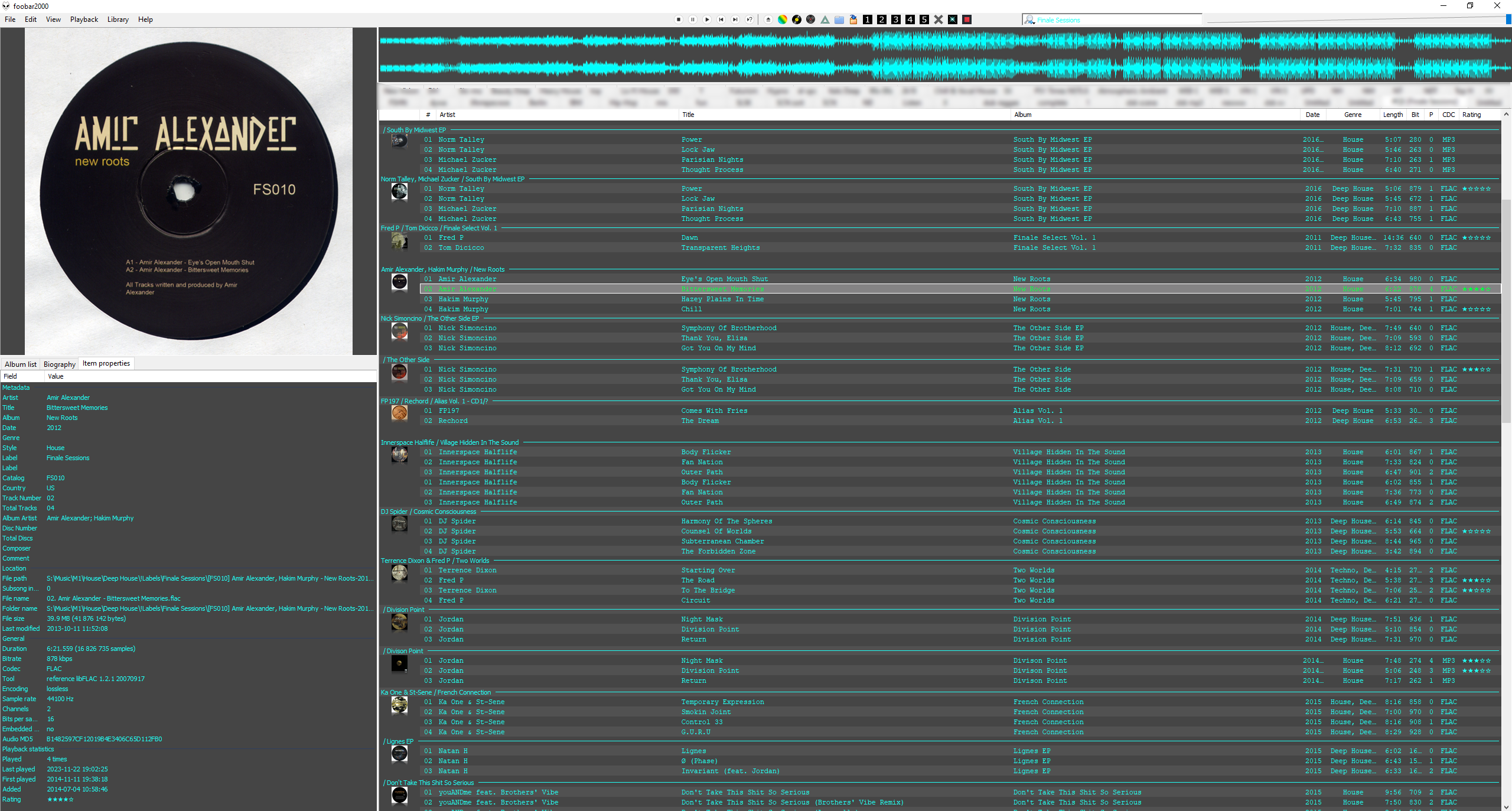The width and height of the screenshot is (1512, 811).
Task: Switch to the Biography tab
Action: (x=59, y=364)
